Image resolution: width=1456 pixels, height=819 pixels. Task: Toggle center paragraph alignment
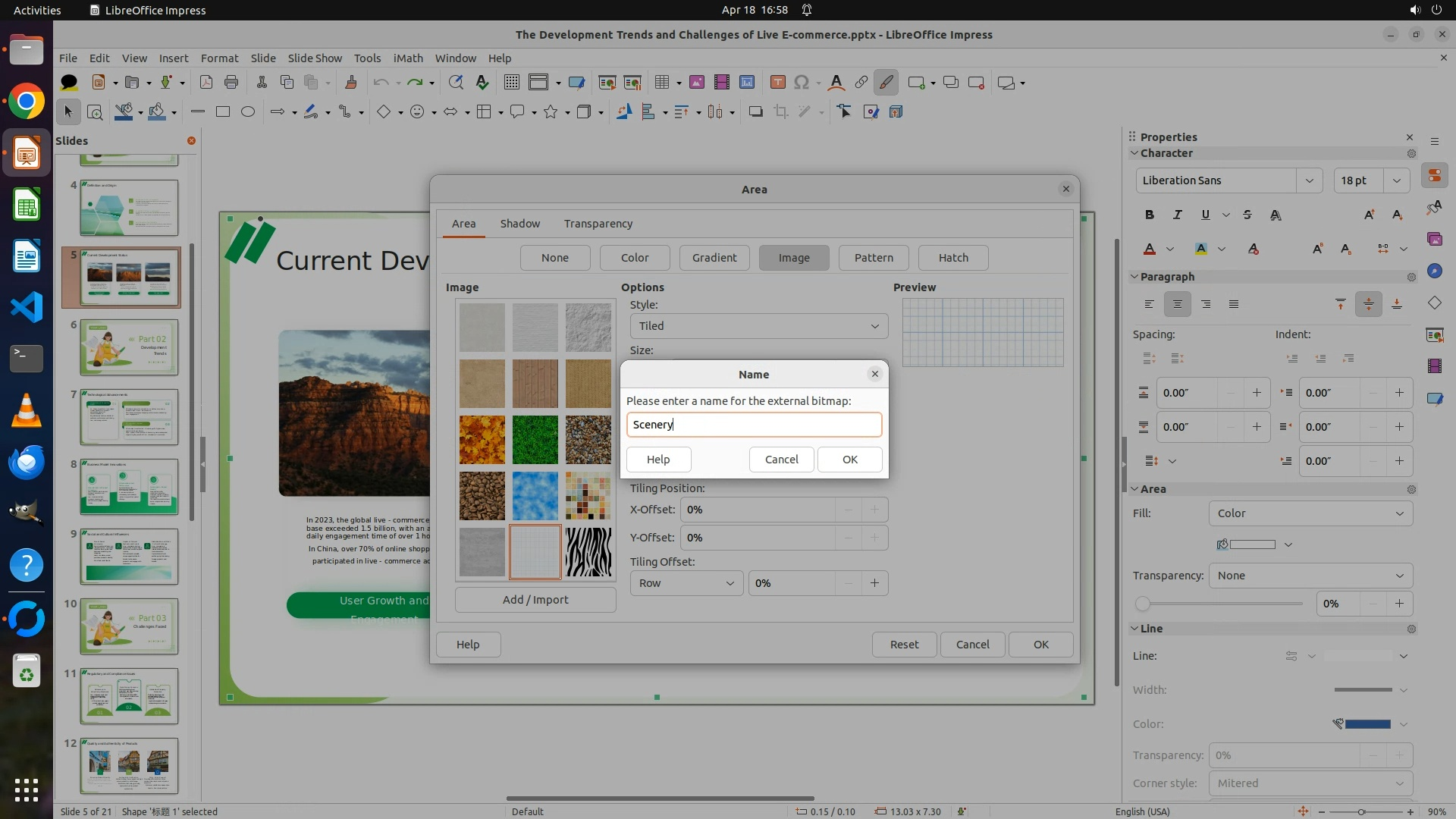tap(1178, 304)
